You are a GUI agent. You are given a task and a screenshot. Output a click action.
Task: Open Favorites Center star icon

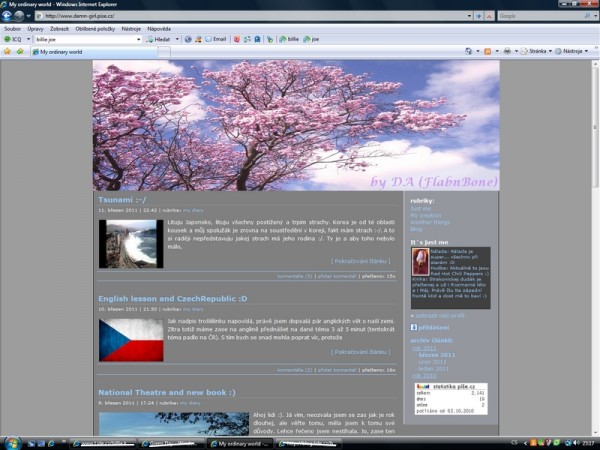[x=7, y=51]
